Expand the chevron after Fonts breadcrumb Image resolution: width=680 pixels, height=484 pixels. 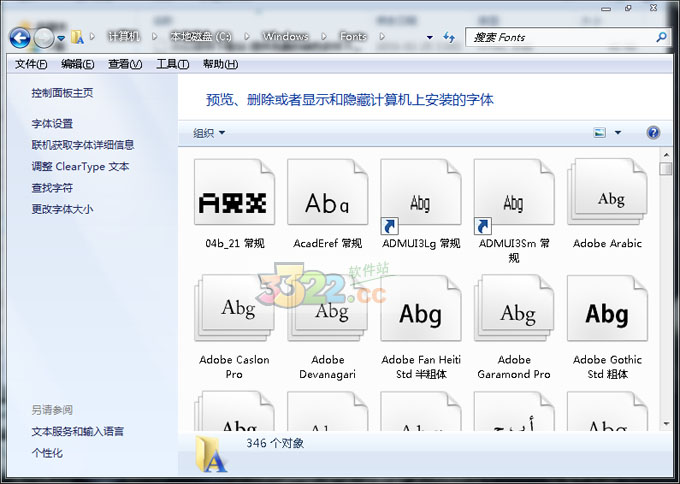coord(382,37)
